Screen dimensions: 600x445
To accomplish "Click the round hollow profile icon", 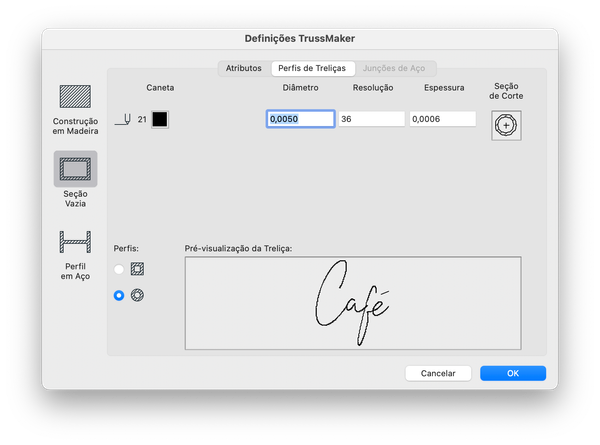I will click(x=137, y=295).
